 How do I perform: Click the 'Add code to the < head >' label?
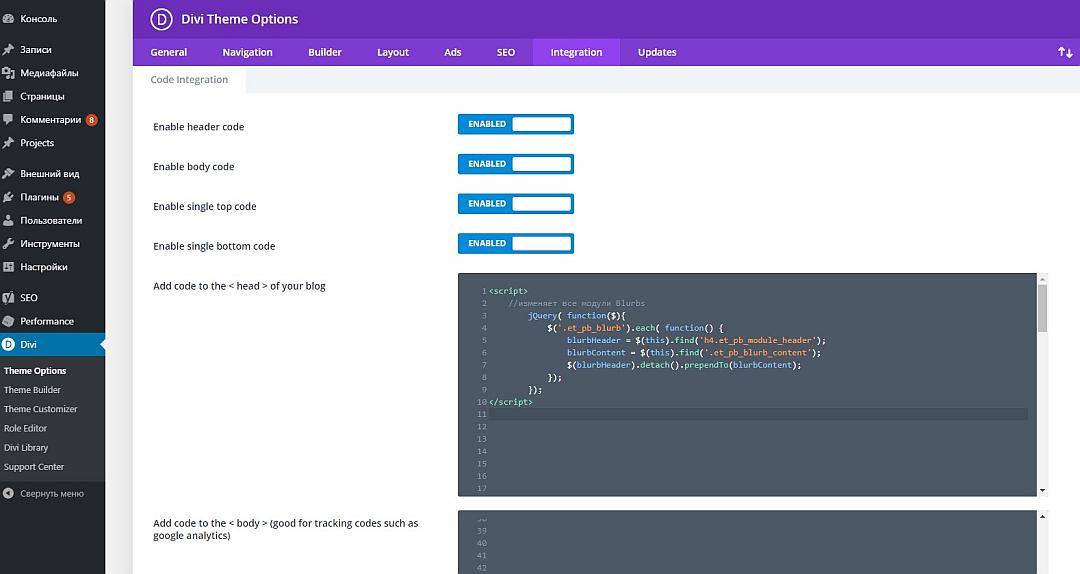pyautogui.click(x=239, y=286)
